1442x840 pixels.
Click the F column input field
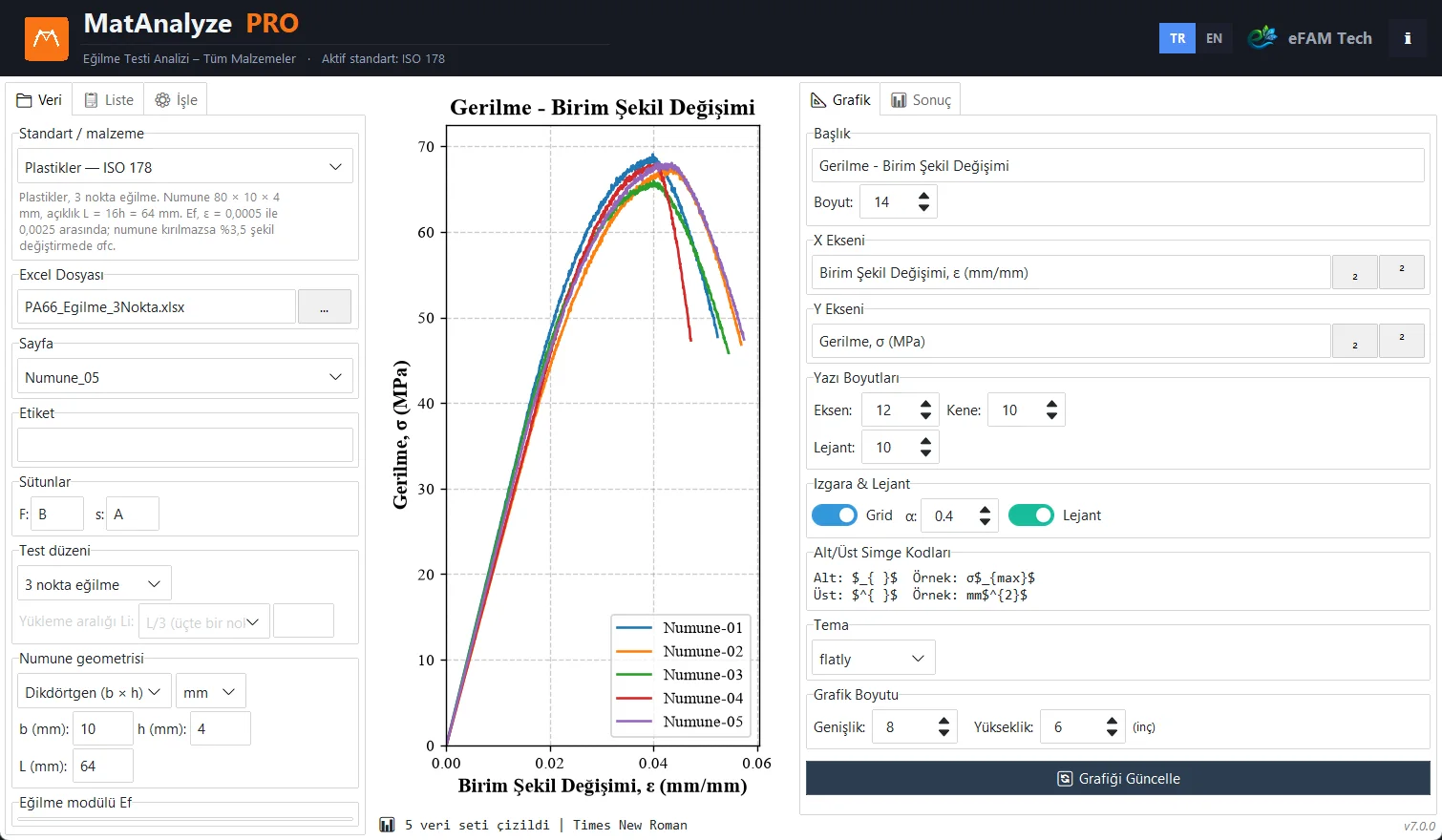click(57, 514)
